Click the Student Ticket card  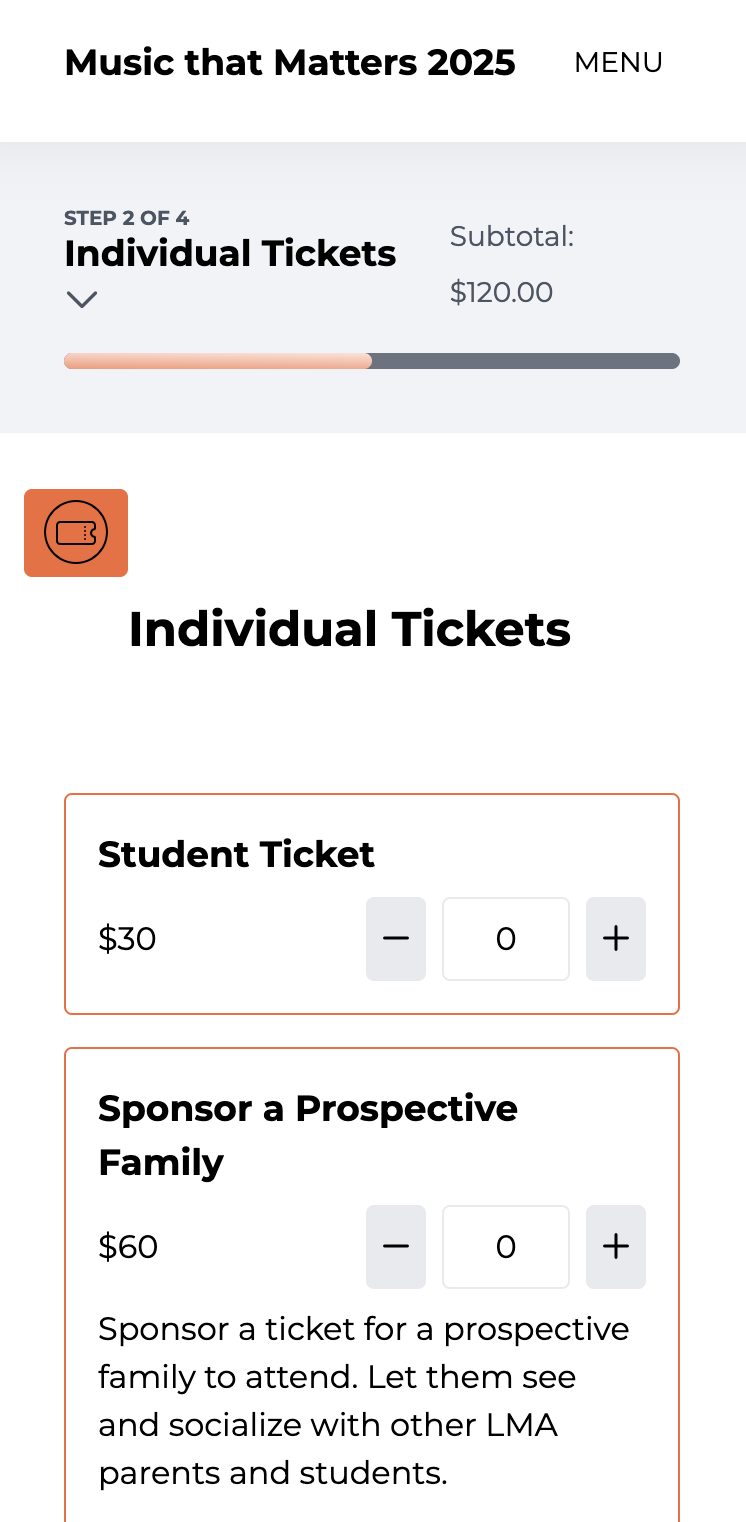click(371, 903)
